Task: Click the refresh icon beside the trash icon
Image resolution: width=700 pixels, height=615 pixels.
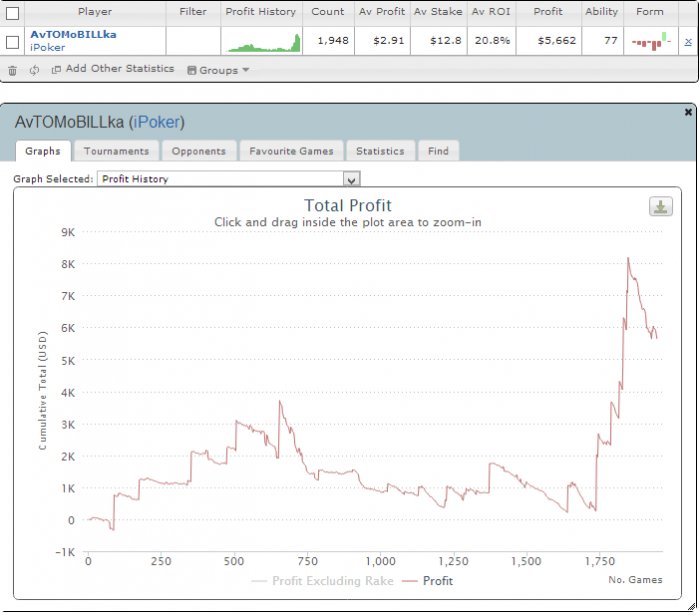Action: (x=34, y=70)
